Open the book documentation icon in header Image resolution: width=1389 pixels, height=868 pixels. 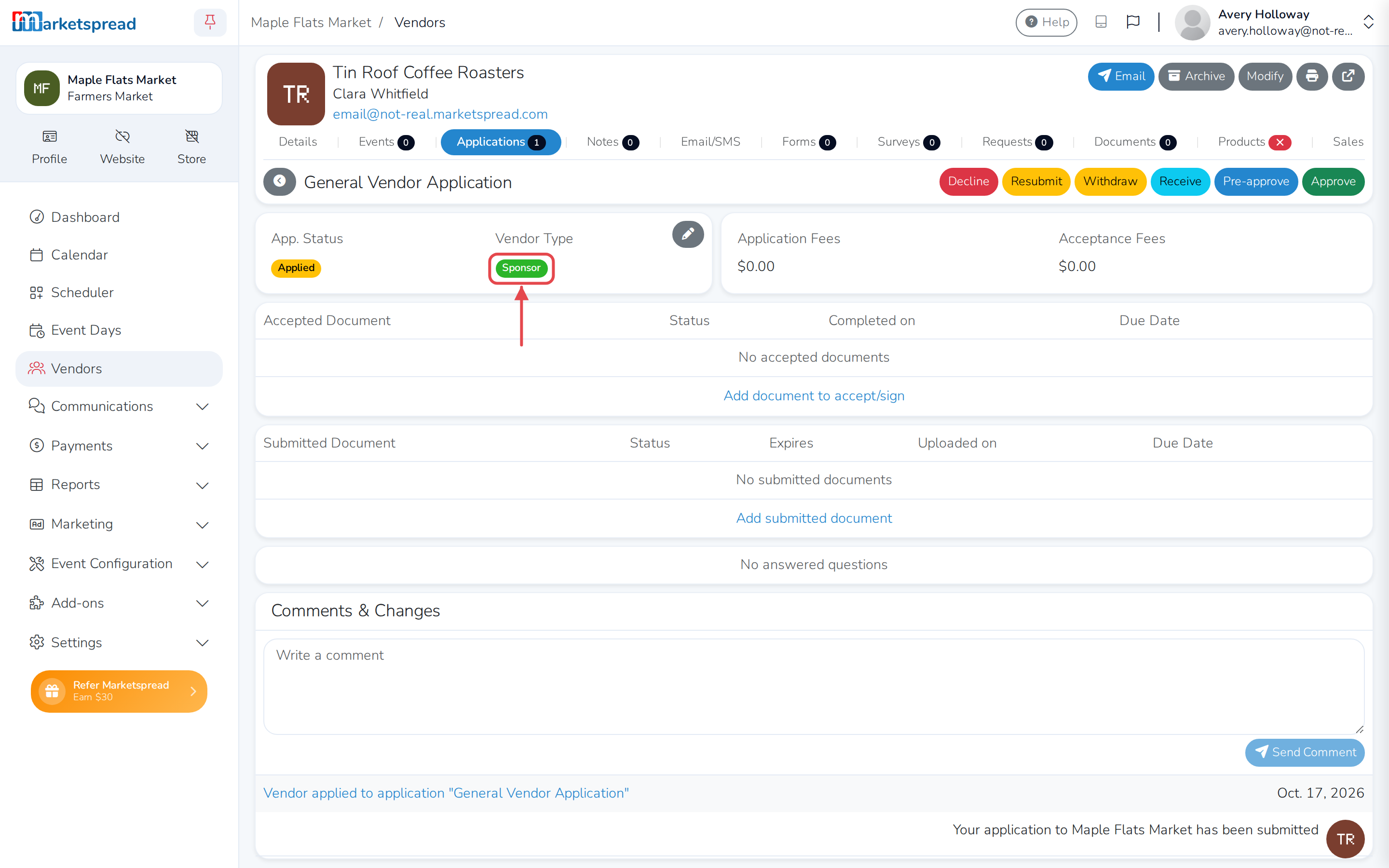pos(1101,22)
